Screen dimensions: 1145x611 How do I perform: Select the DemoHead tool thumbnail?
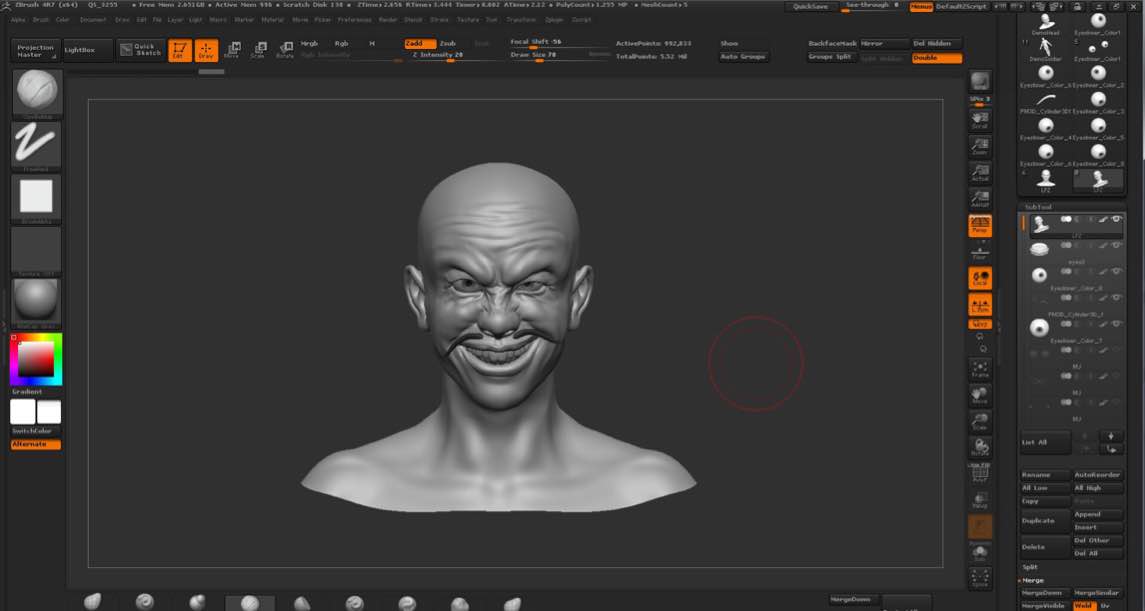[x=1046, y=23]
